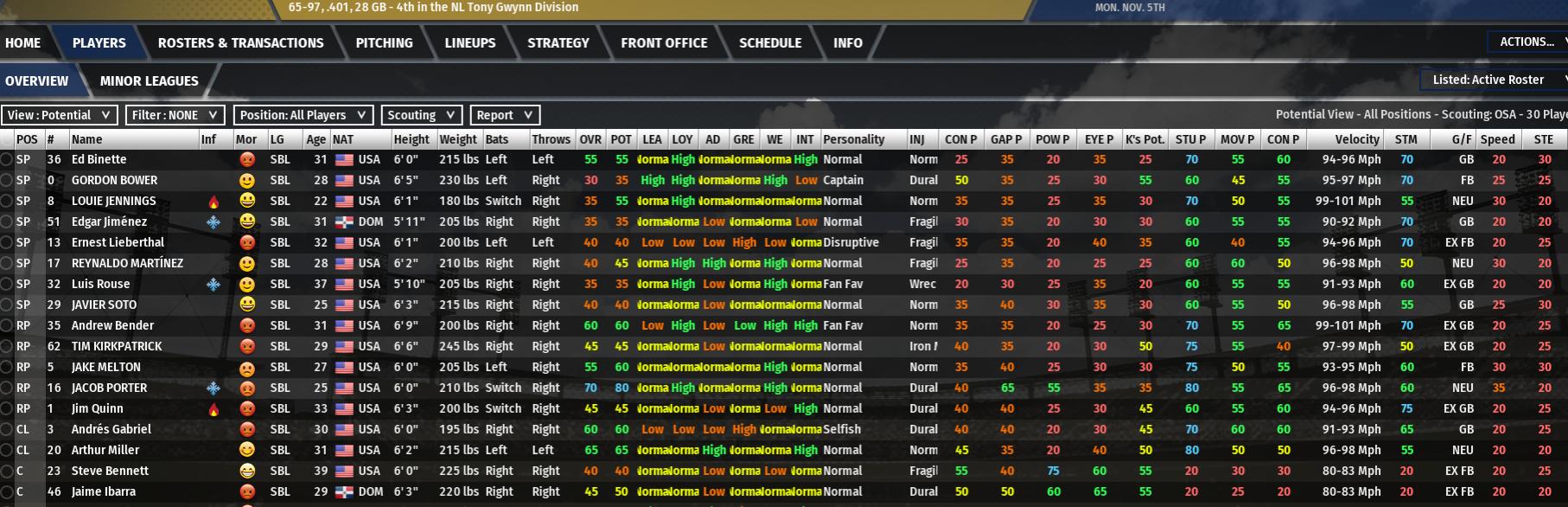
Task: Click Gordon Bower's happy morale face icon
Action: [247, 181]
